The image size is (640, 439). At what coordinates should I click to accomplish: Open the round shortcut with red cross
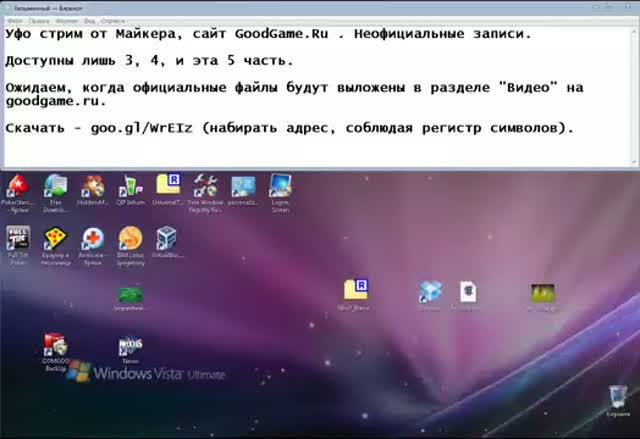(93, 246)
